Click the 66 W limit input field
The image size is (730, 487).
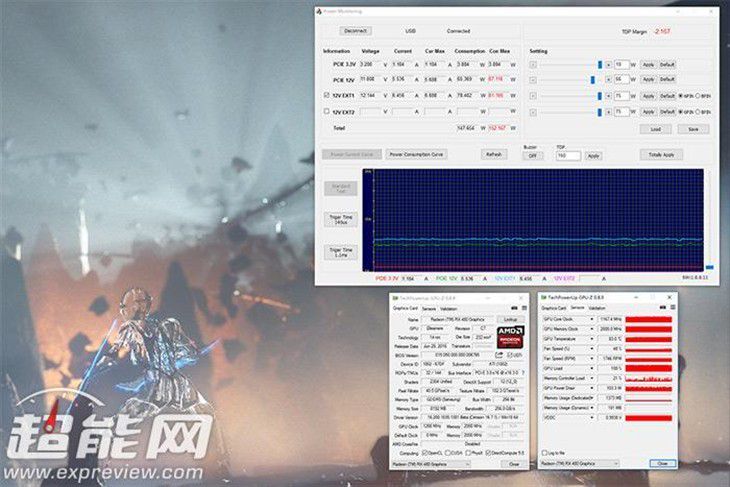622,80
